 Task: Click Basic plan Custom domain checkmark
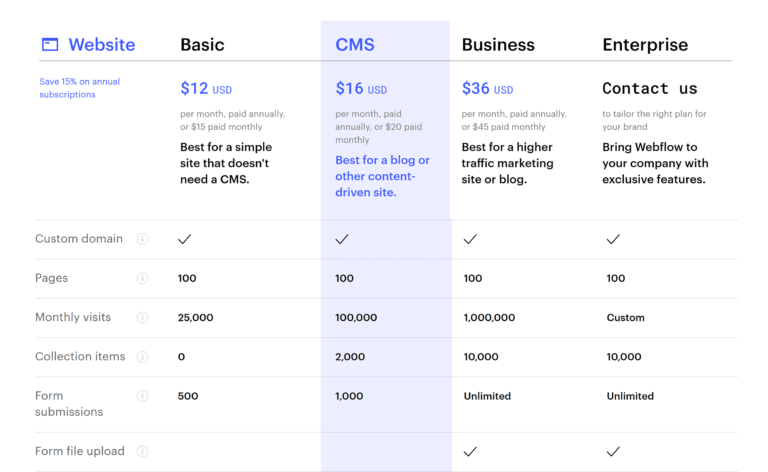[185, 239]
